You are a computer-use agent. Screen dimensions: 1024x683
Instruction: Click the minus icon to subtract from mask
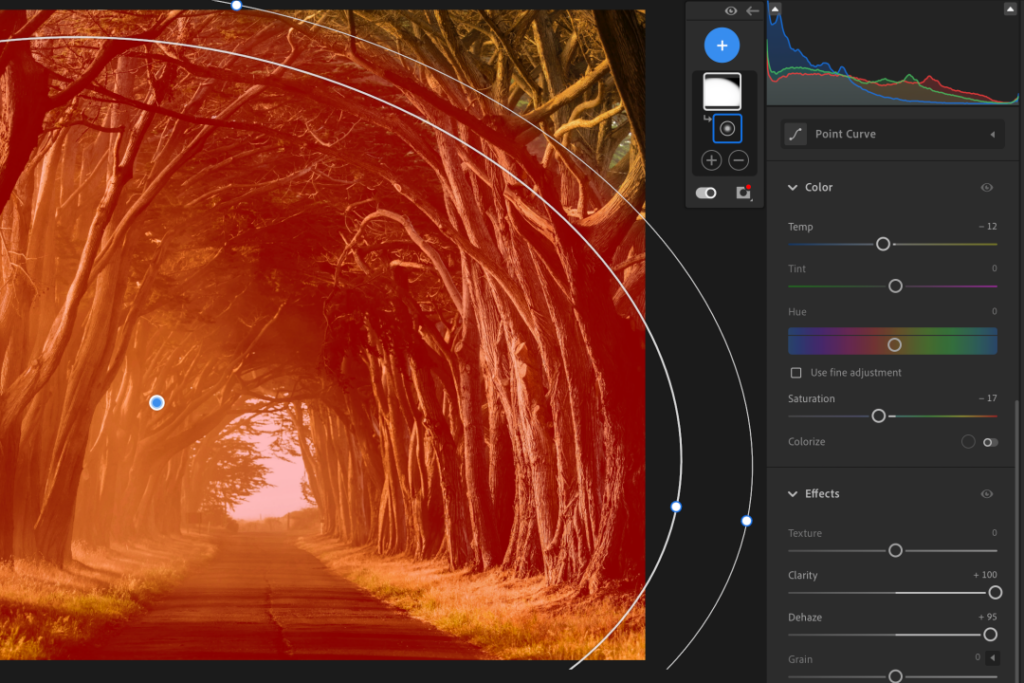[x=738, y=160]
